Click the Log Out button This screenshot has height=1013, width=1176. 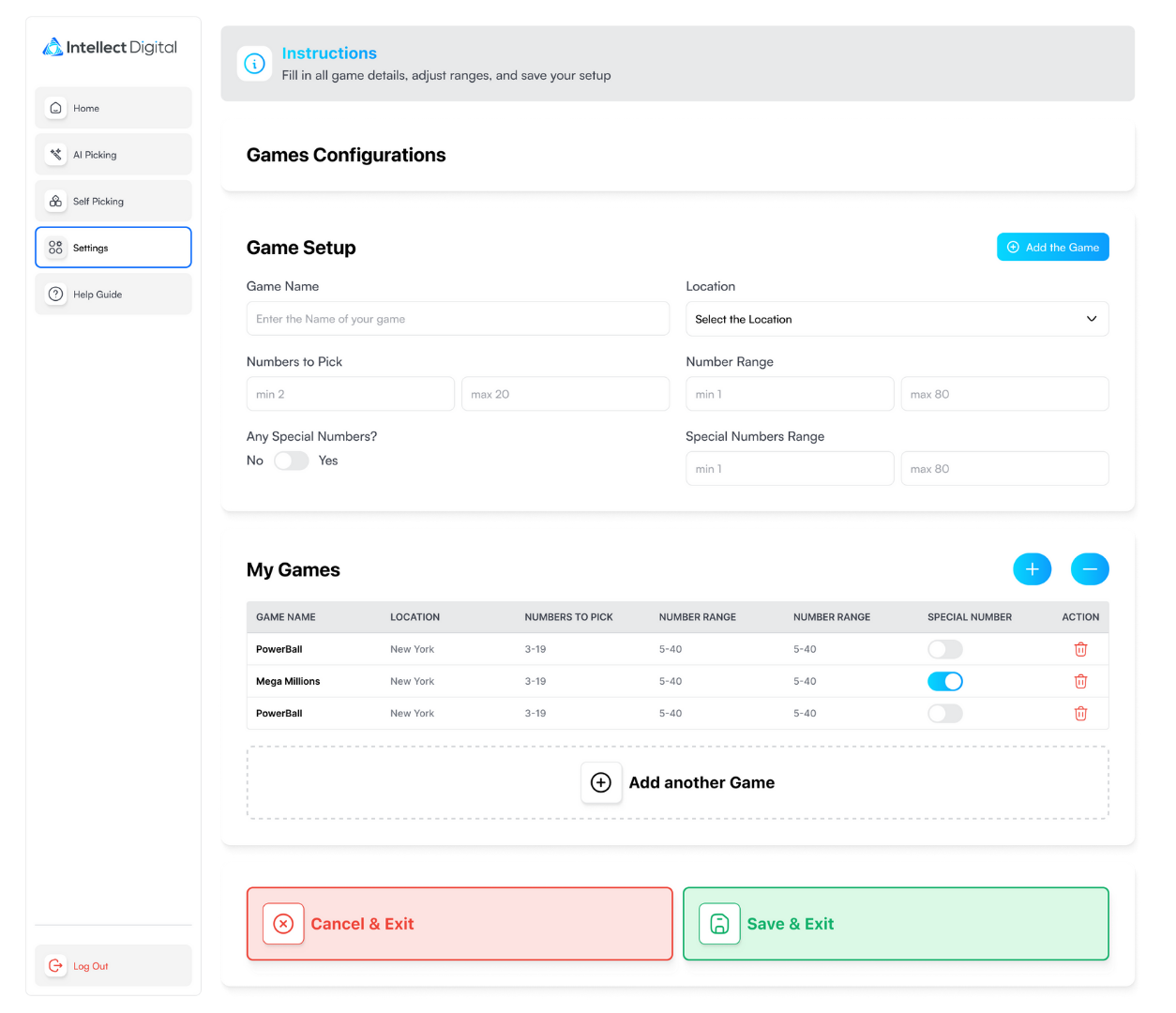tap(113, 966)
